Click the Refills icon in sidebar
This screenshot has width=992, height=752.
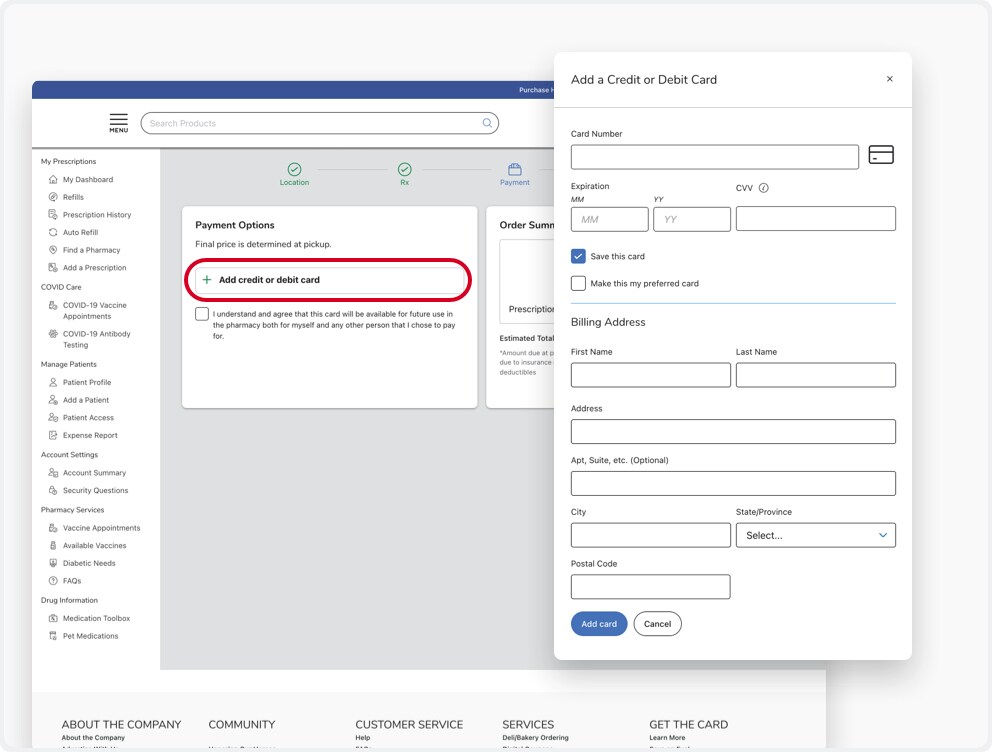(53, 197)
